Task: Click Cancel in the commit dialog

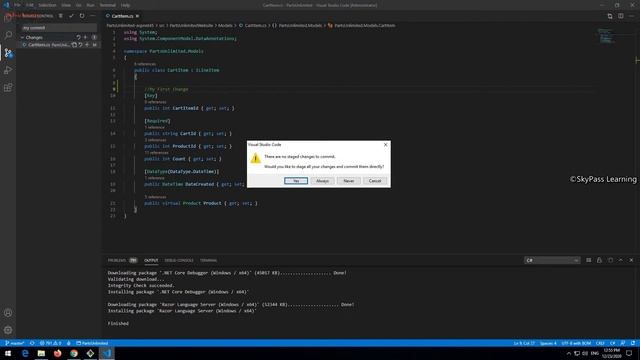Action: (375, 180)
